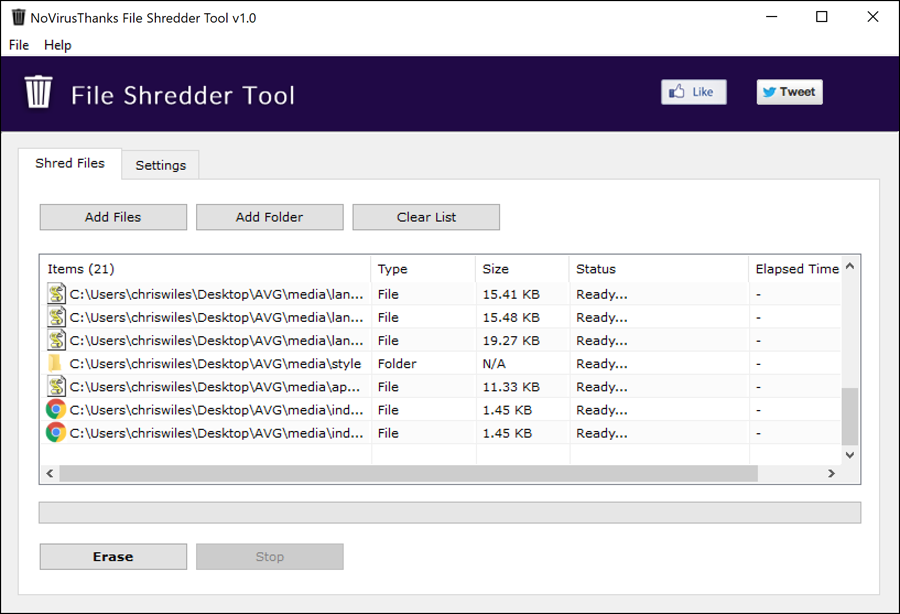Click the title bar trash can icon
The height and width of the screenshot is (614, 900).
tap(18, 17)
